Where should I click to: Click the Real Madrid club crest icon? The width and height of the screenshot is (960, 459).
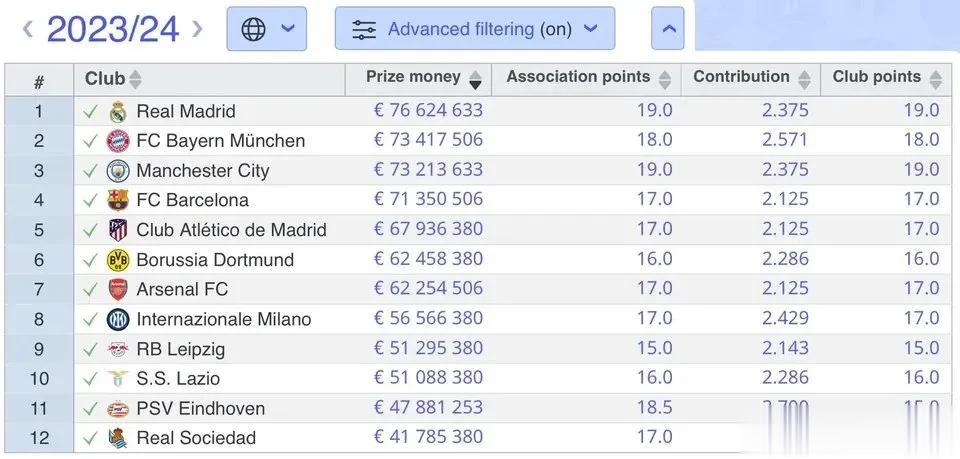118,111
